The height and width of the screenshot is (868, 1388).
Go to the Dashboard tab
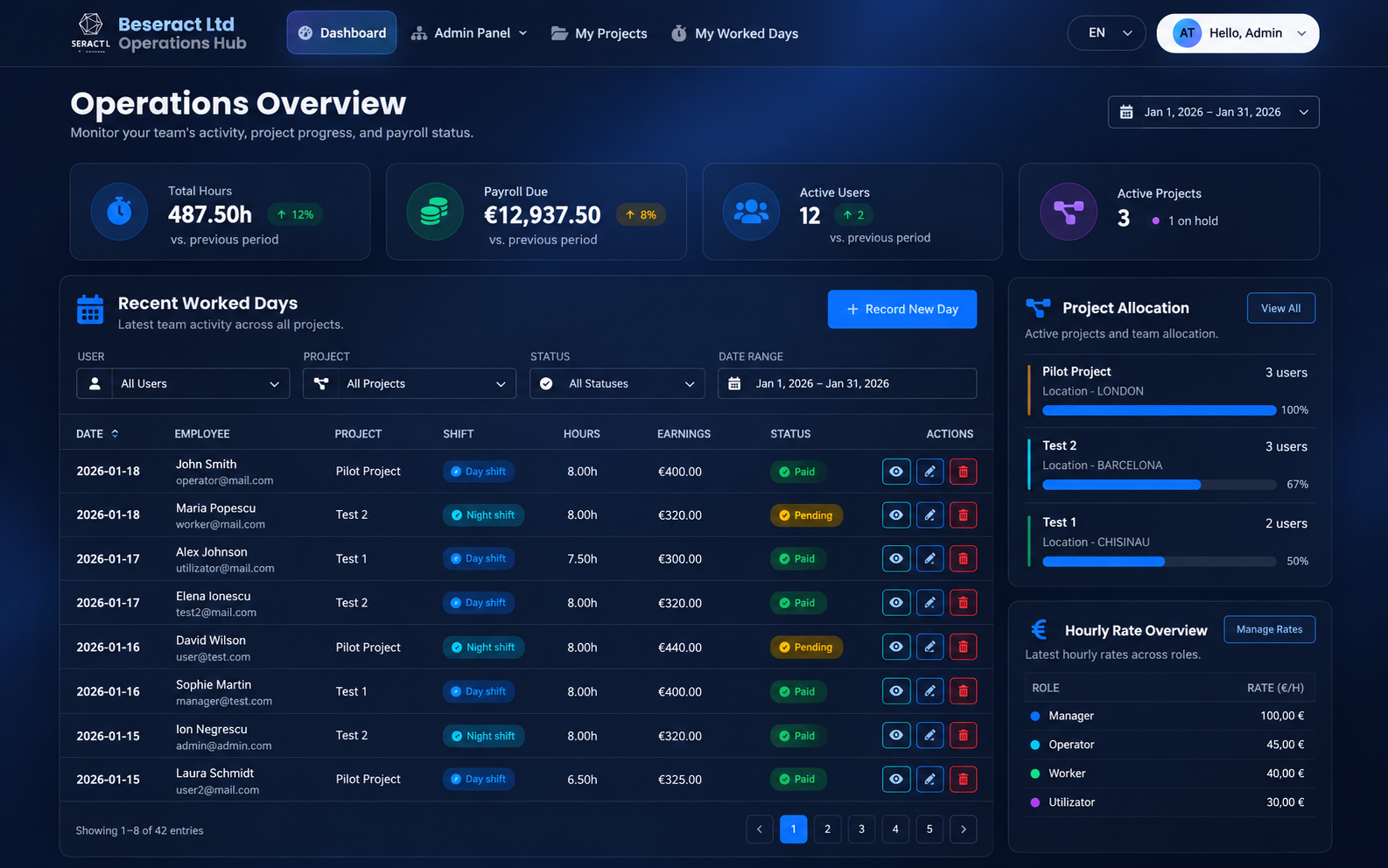pos(341,33)
